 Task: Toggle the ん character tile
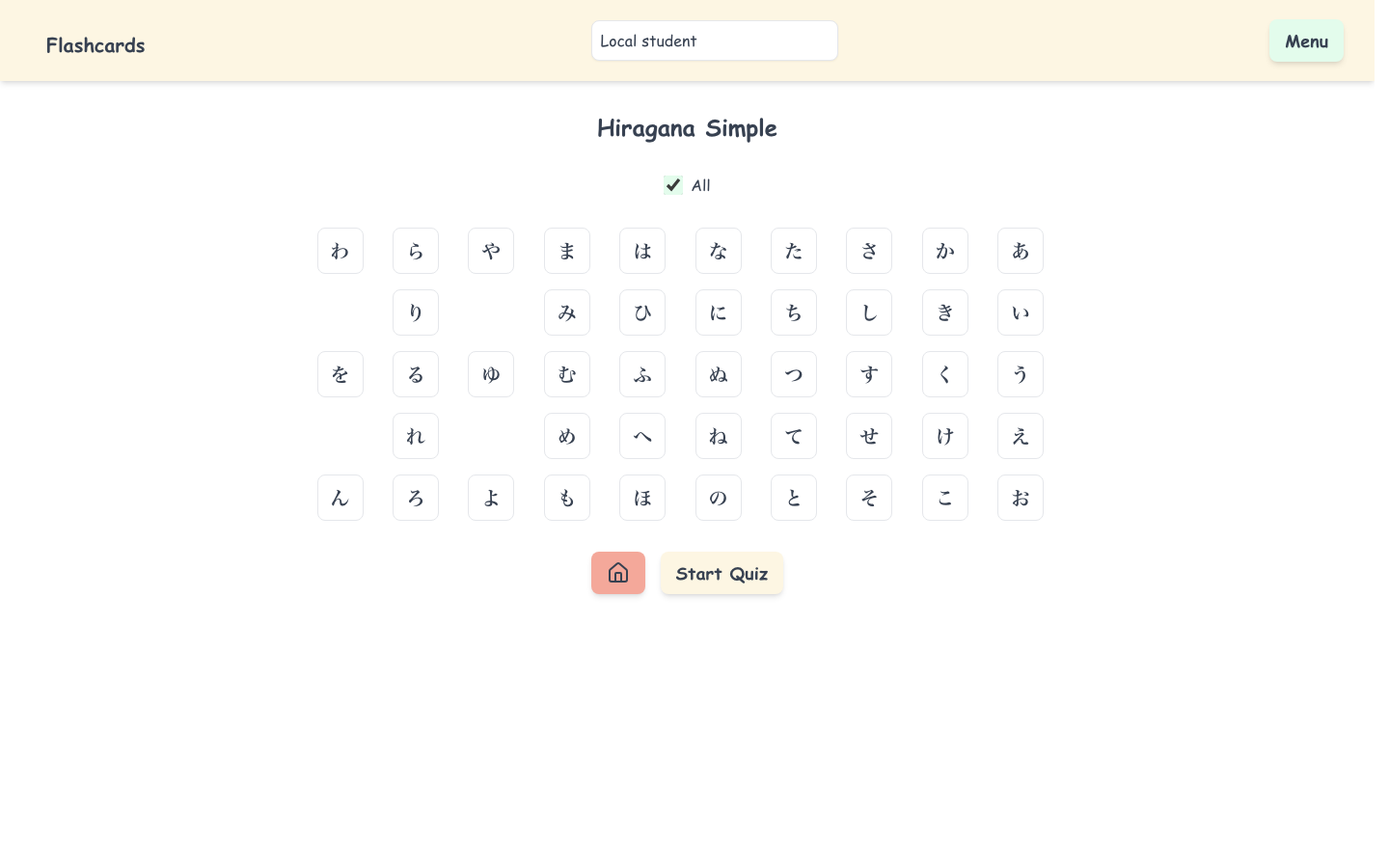click(x=340, y=498)
